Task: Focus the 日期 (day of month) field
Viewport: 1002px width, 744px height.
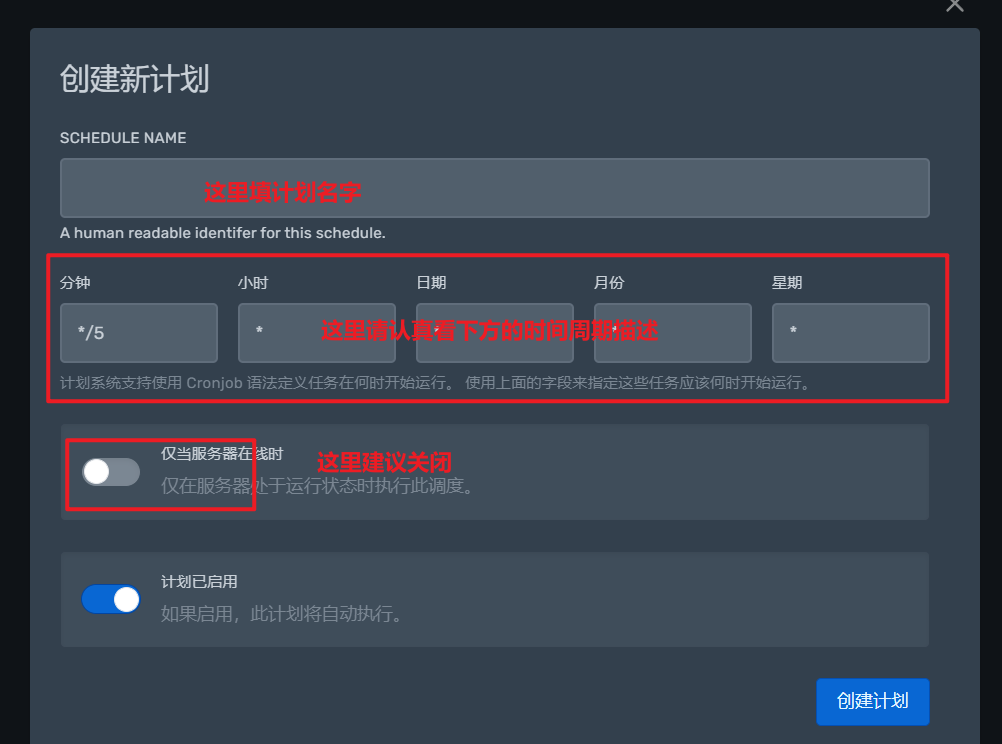Action: point(495,333)
